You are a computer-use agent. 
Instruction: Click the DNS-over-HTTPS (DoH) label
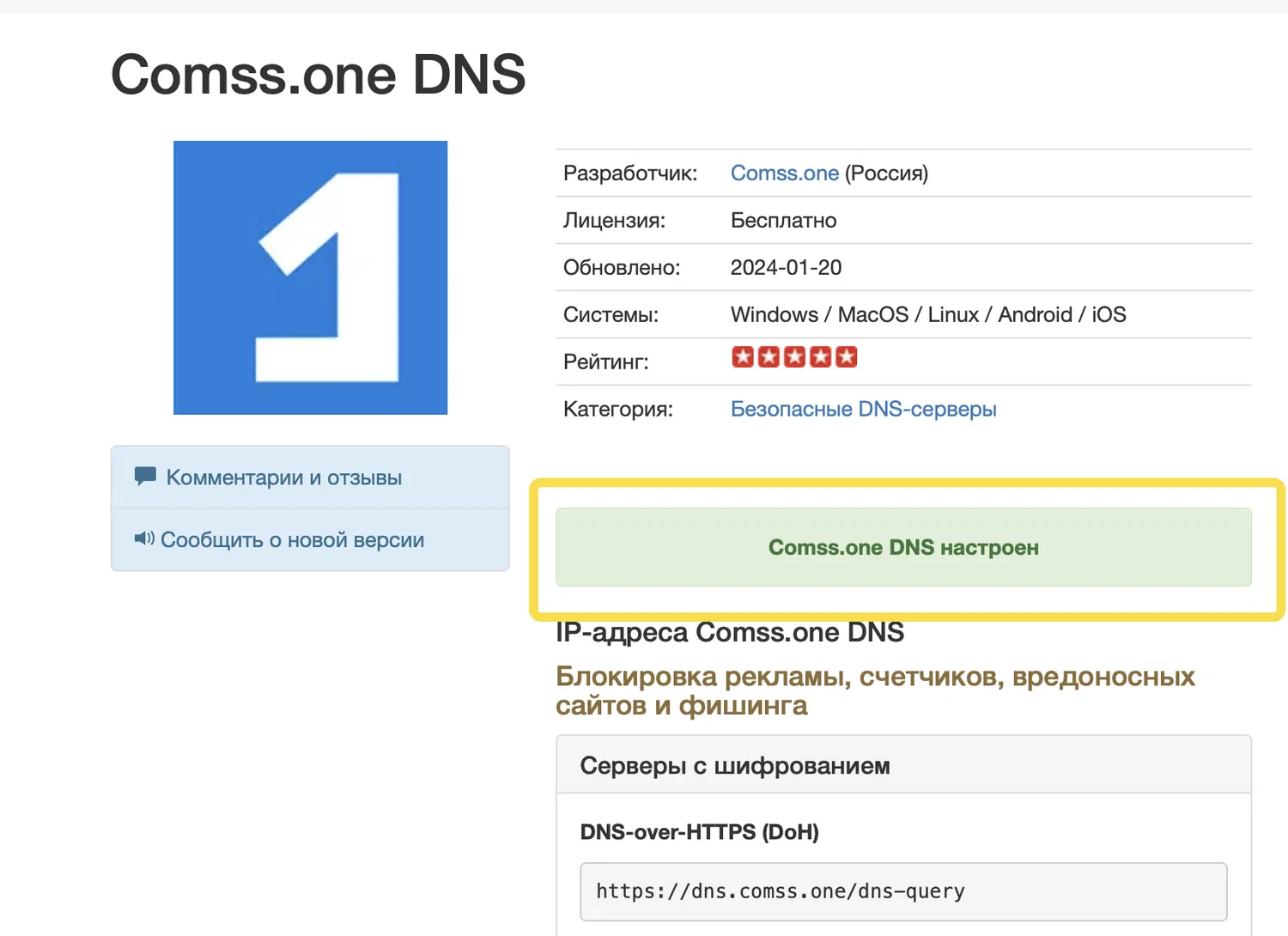pos(699,832)
